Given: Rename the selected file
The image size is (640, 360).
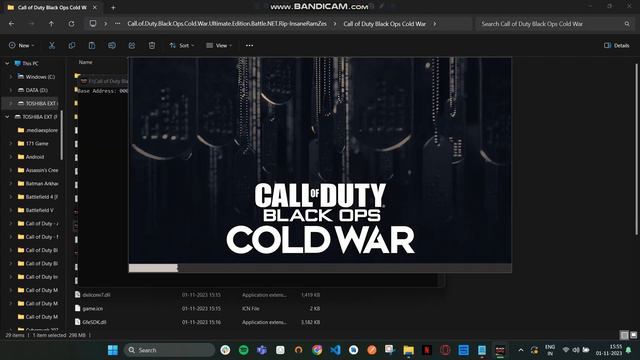Looking at the screenshot, I should [x=112, y=45].
